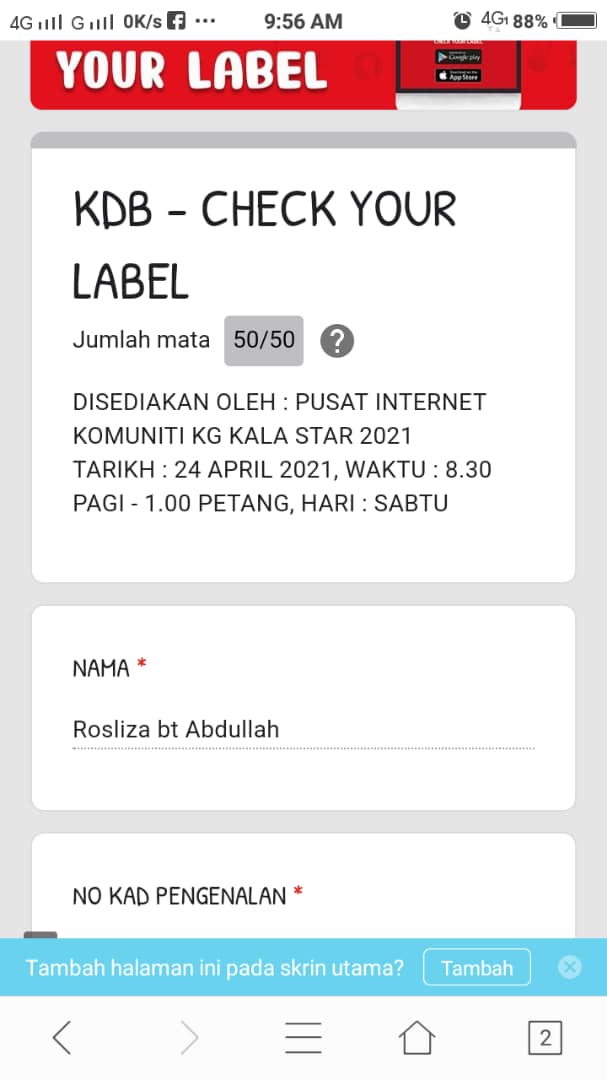The image size is (607, 1080).
Task: Tap the three dots in status bar
Action: (205, 20)
